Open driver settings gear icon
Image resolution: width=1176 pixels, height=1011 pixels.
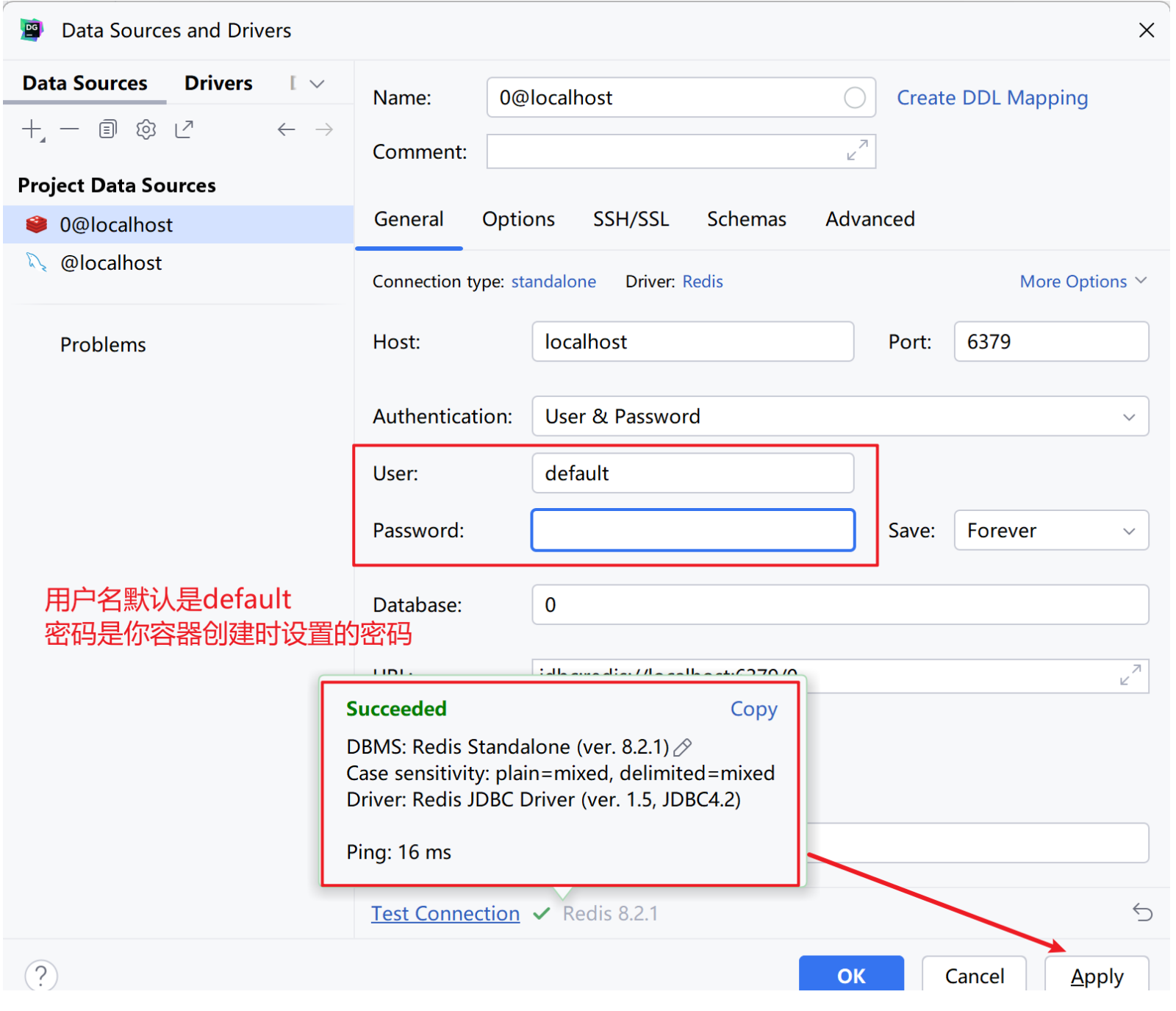click(x=146, y=129)
